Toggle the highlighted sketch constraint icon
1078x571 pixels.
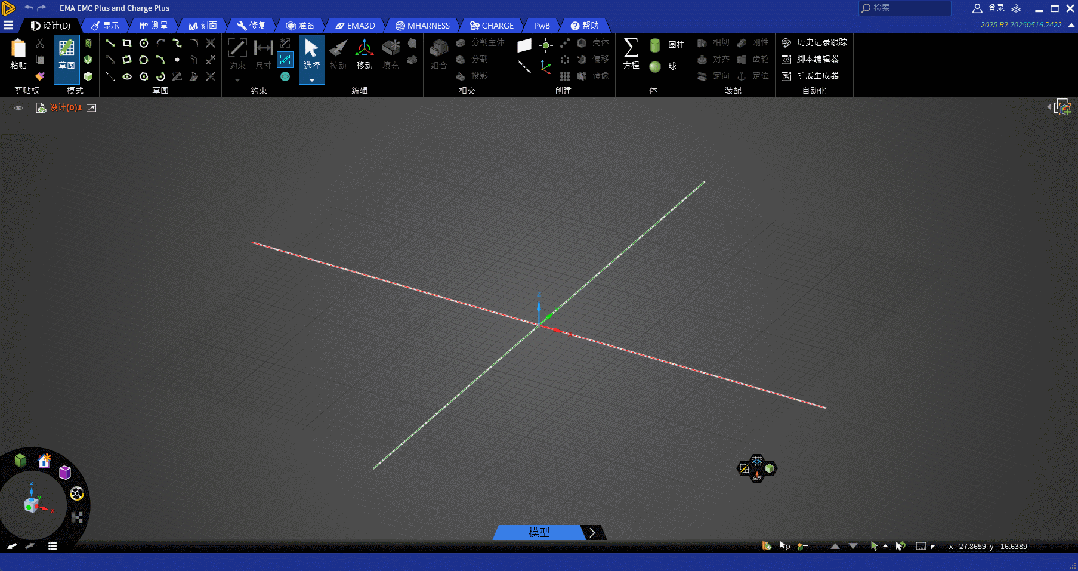[x=285, y=59]
